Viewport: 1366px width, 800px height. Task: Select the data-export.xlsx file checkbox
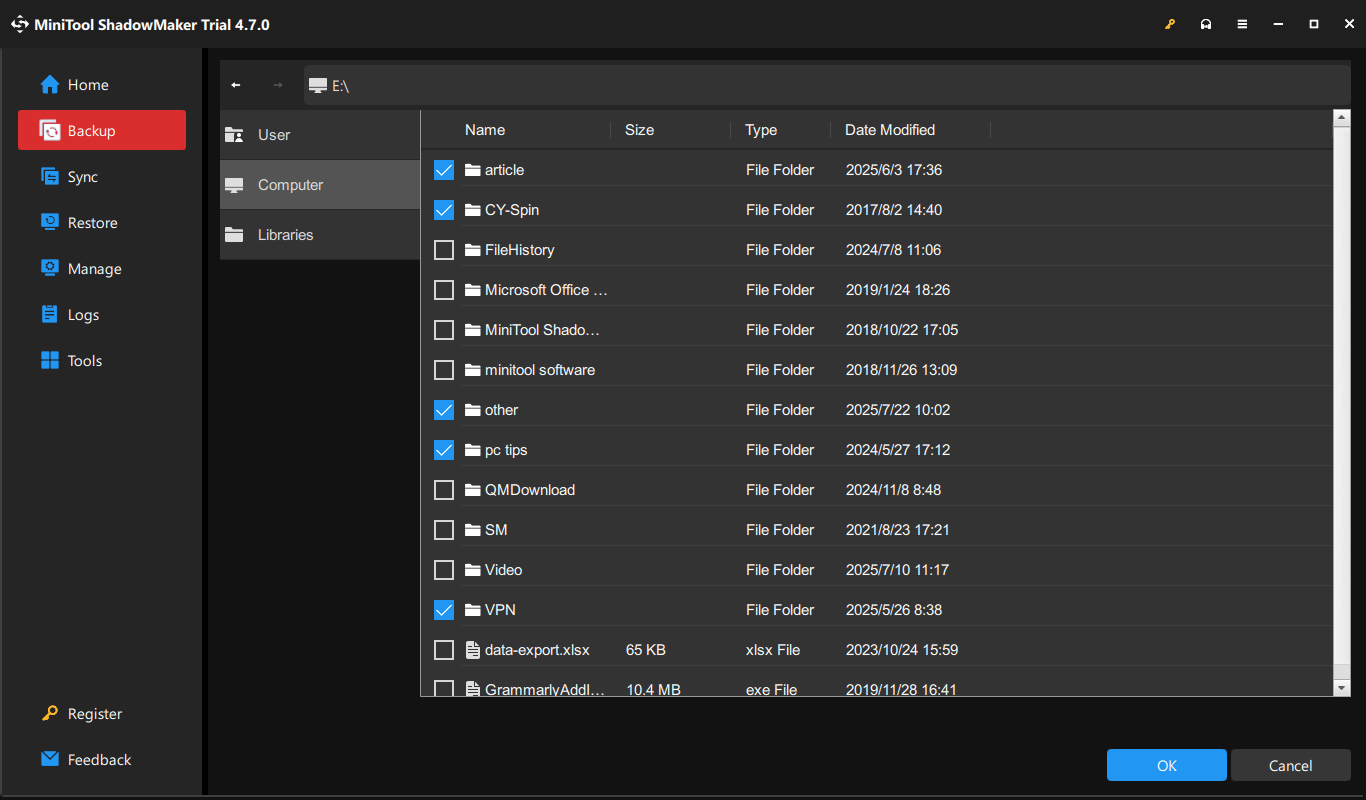click(444, 649)
